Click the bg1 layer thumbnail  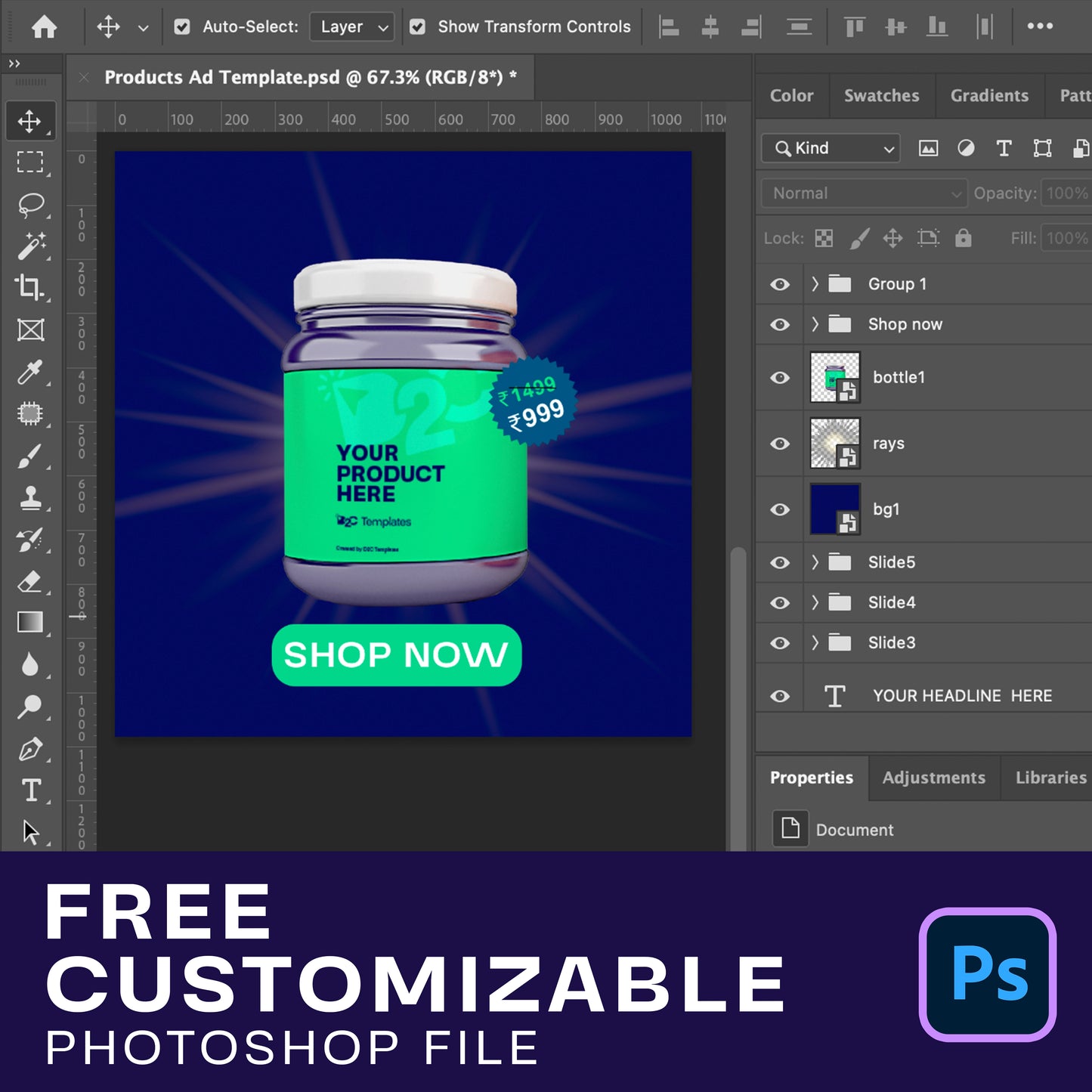(834, 509)
